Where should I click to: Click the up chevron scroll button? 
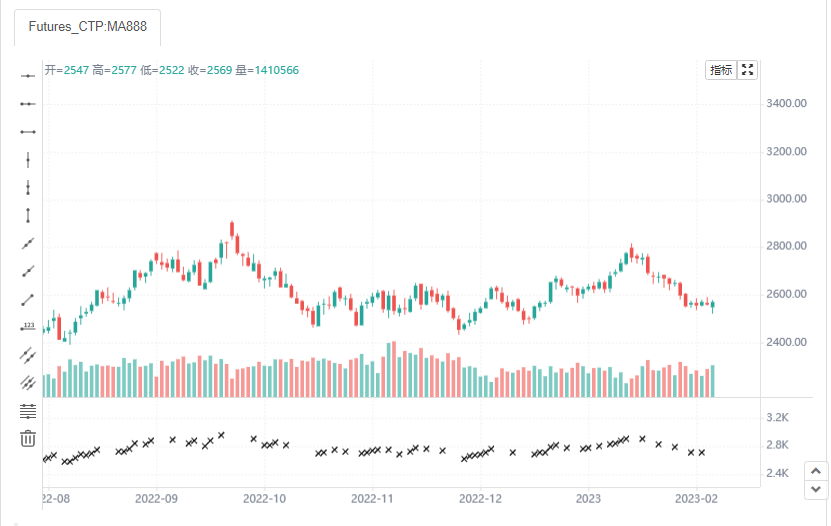(816, 471)
